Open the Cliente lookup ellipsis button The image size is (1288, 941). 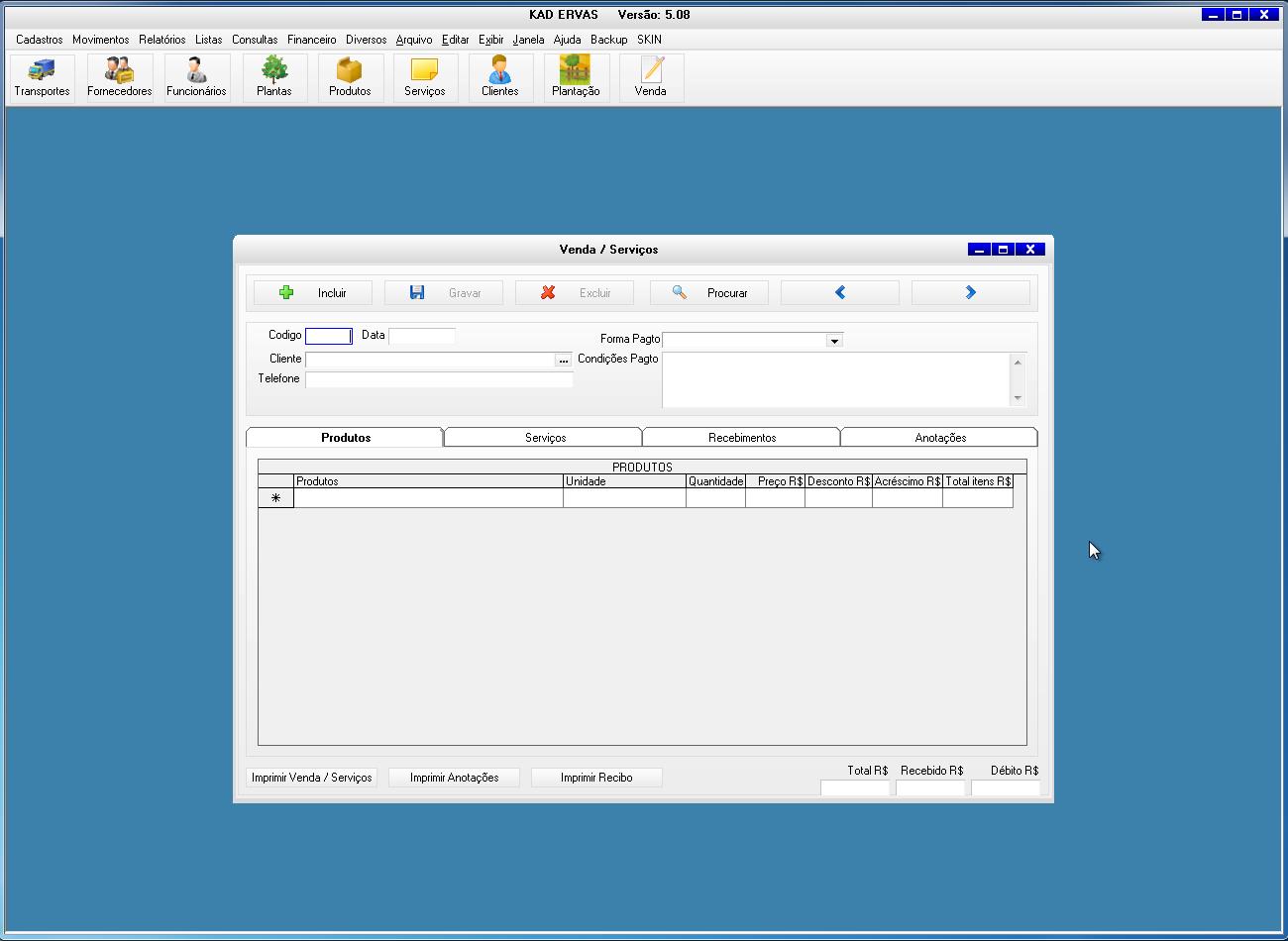tap(564, 361)
